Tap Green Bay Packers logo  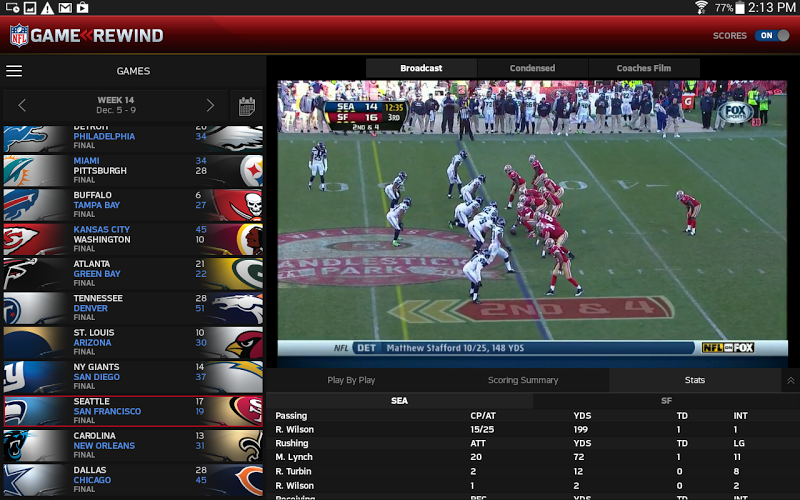(x=247, y=273)
